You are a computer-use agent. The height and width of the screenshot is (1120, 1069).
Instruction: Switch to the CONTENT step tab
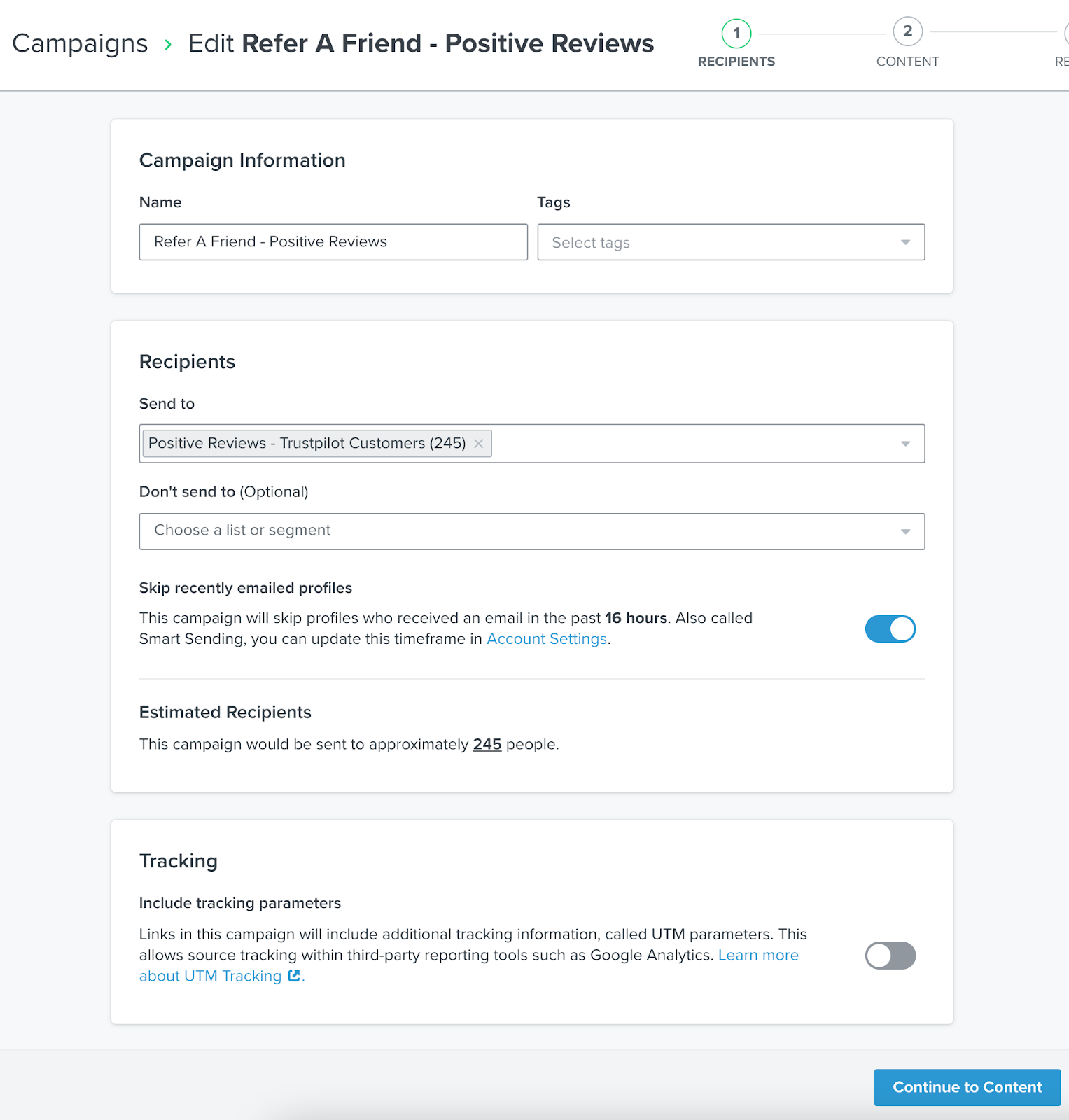pyautogui.click(x=907, y=62)
